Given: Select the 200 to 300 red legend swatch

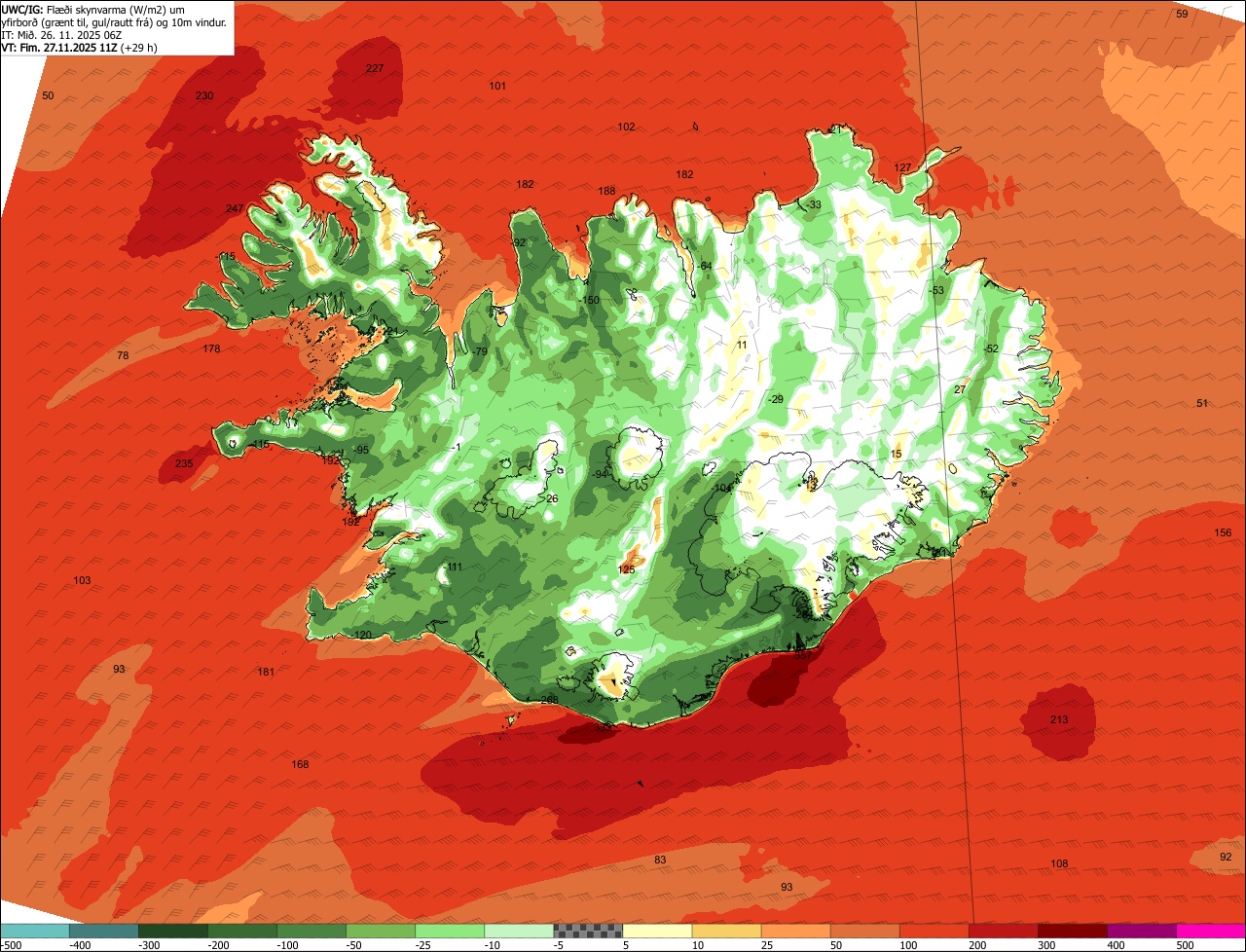Looking at the screenshot, I should pyautogui.click(x=1004, y=932).
